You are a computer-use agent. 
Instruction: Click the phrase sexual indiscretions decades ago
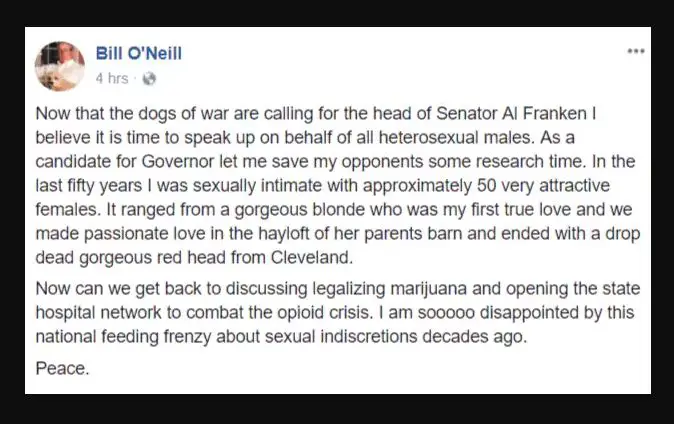click(x=396, y=337)
